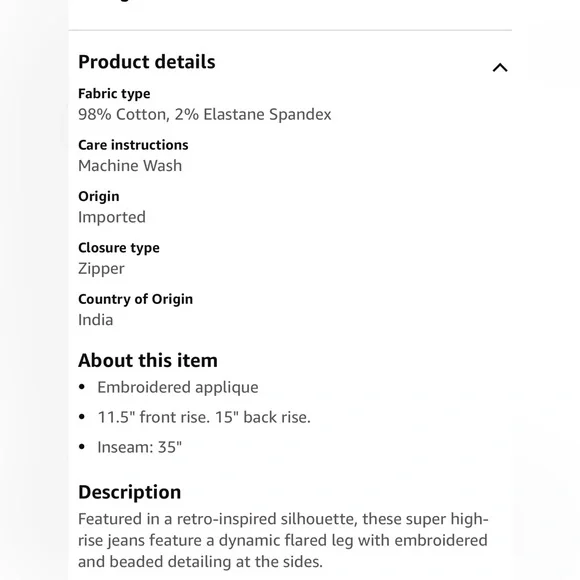Viewport: 580px width, 580px height.
Task: Select the Fabric type label
Action: click(x=114, y=94)
